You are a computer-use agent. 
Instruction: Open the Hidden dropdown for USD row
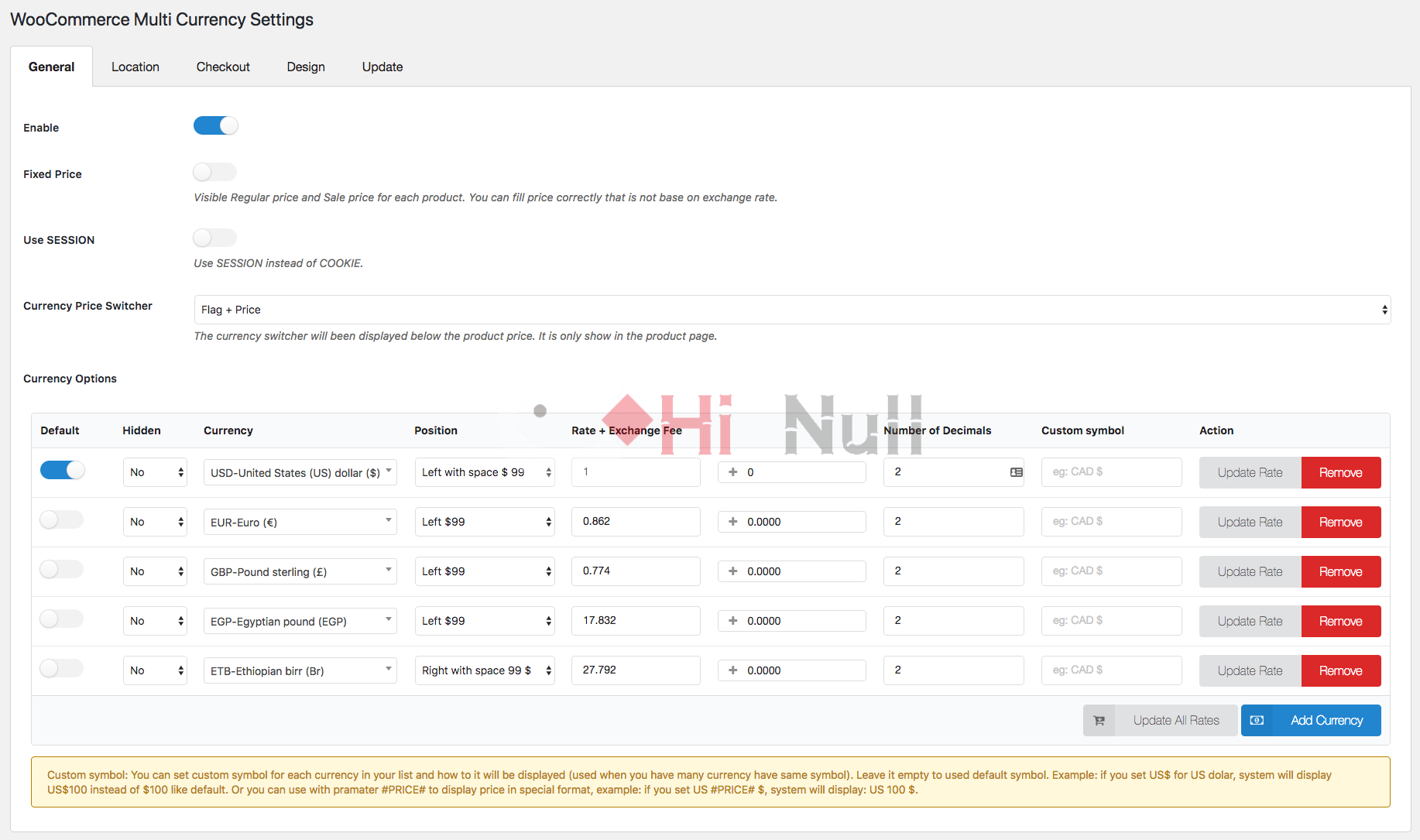(x=155, y=472)
